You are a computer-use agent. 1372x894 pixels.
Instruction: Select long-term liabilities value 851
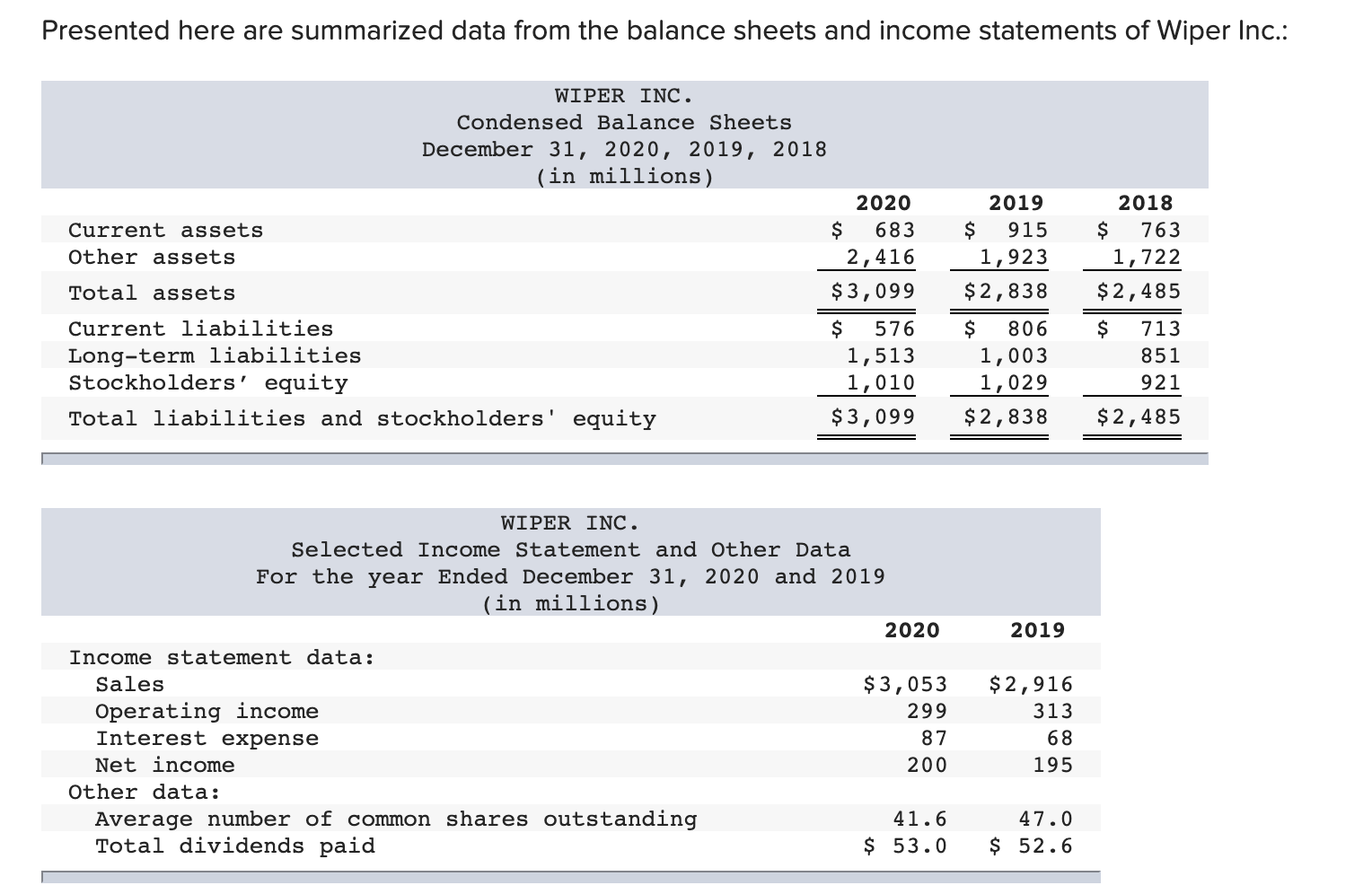[1160, 356]
